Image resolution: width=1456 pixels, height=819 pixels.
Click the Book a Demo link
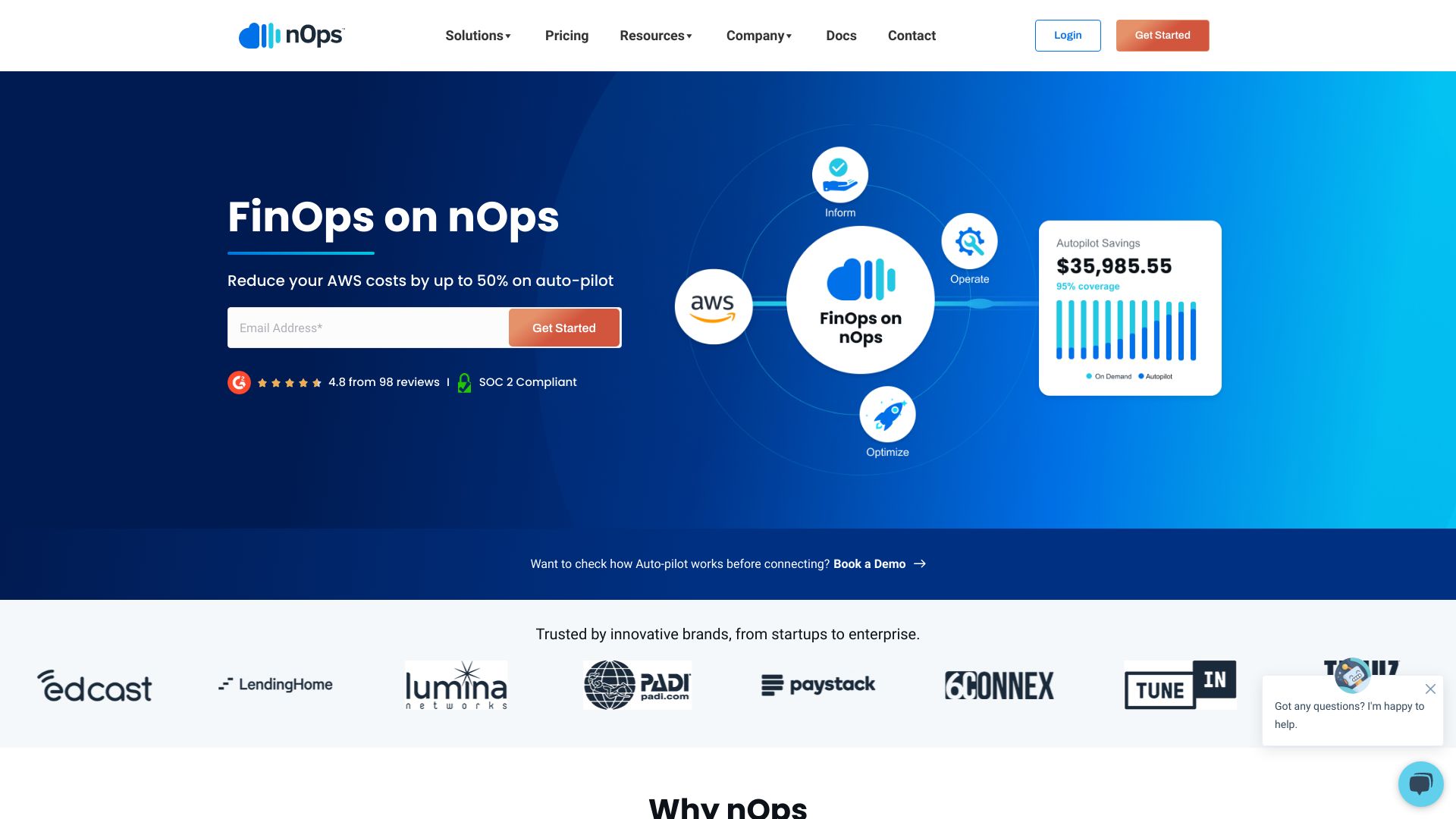[869, 563]
